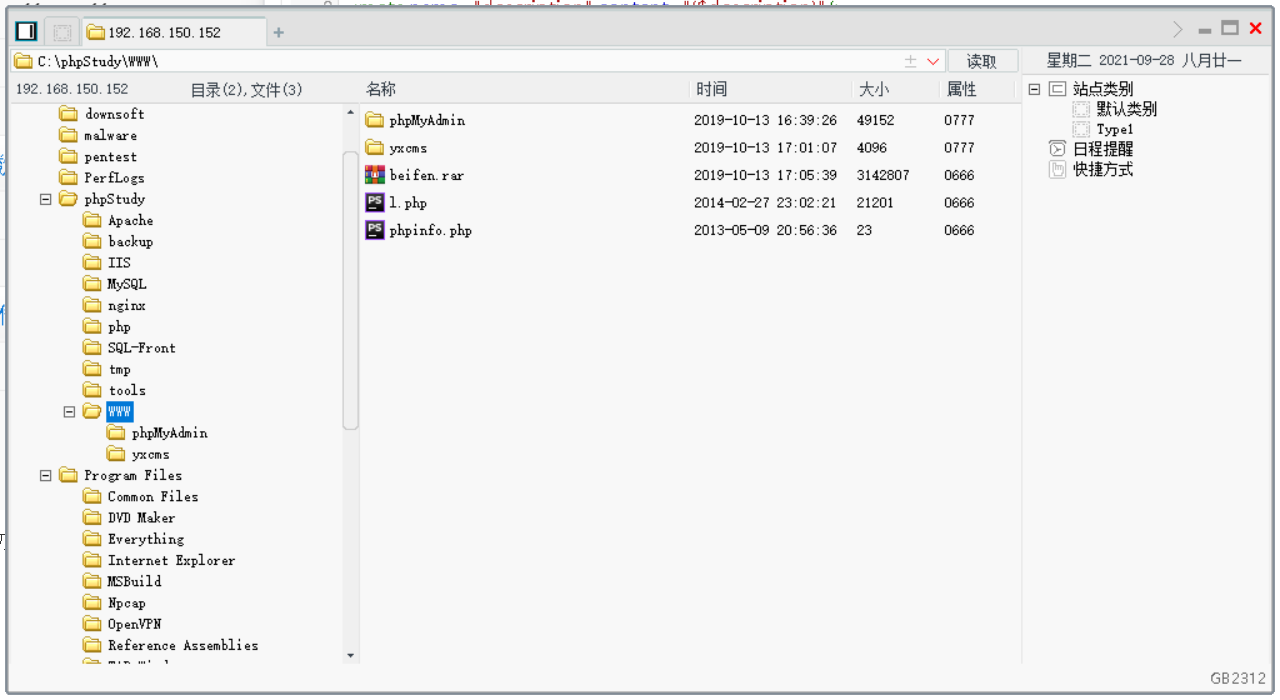Select the malware folder in the tree
The image size is (1280, 700).
pyautogui.click(x=110, y=135)
